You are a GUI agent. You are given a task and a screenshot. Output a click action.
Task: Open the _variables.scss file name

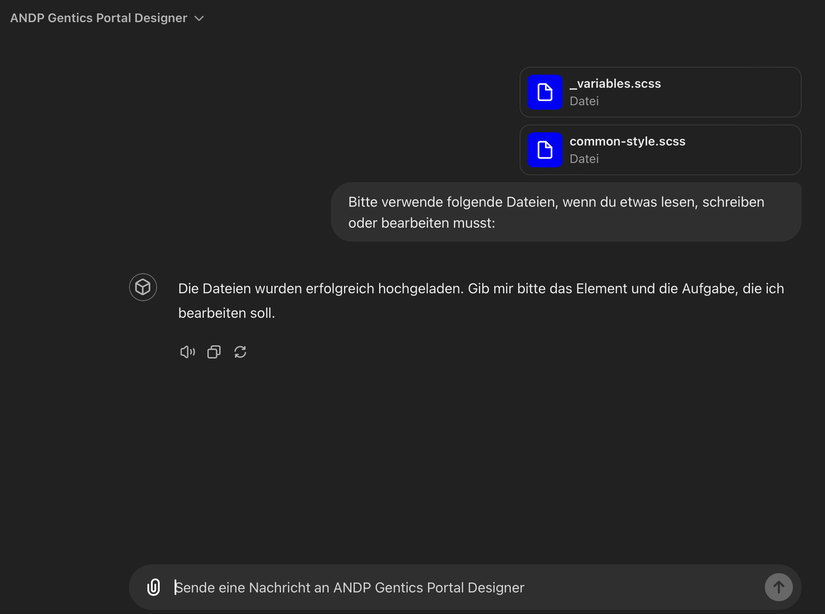click(x=615, y=84)
